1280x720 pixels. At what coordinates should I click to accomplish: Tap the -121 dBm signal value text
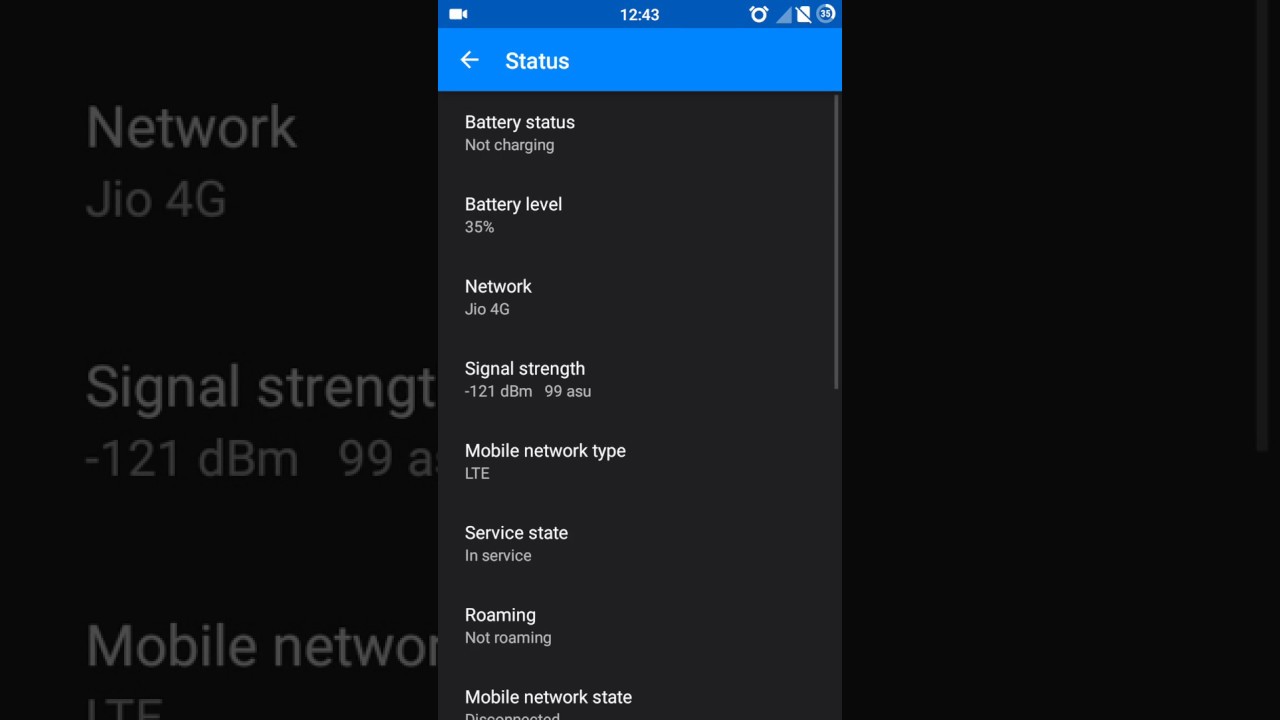498,391
